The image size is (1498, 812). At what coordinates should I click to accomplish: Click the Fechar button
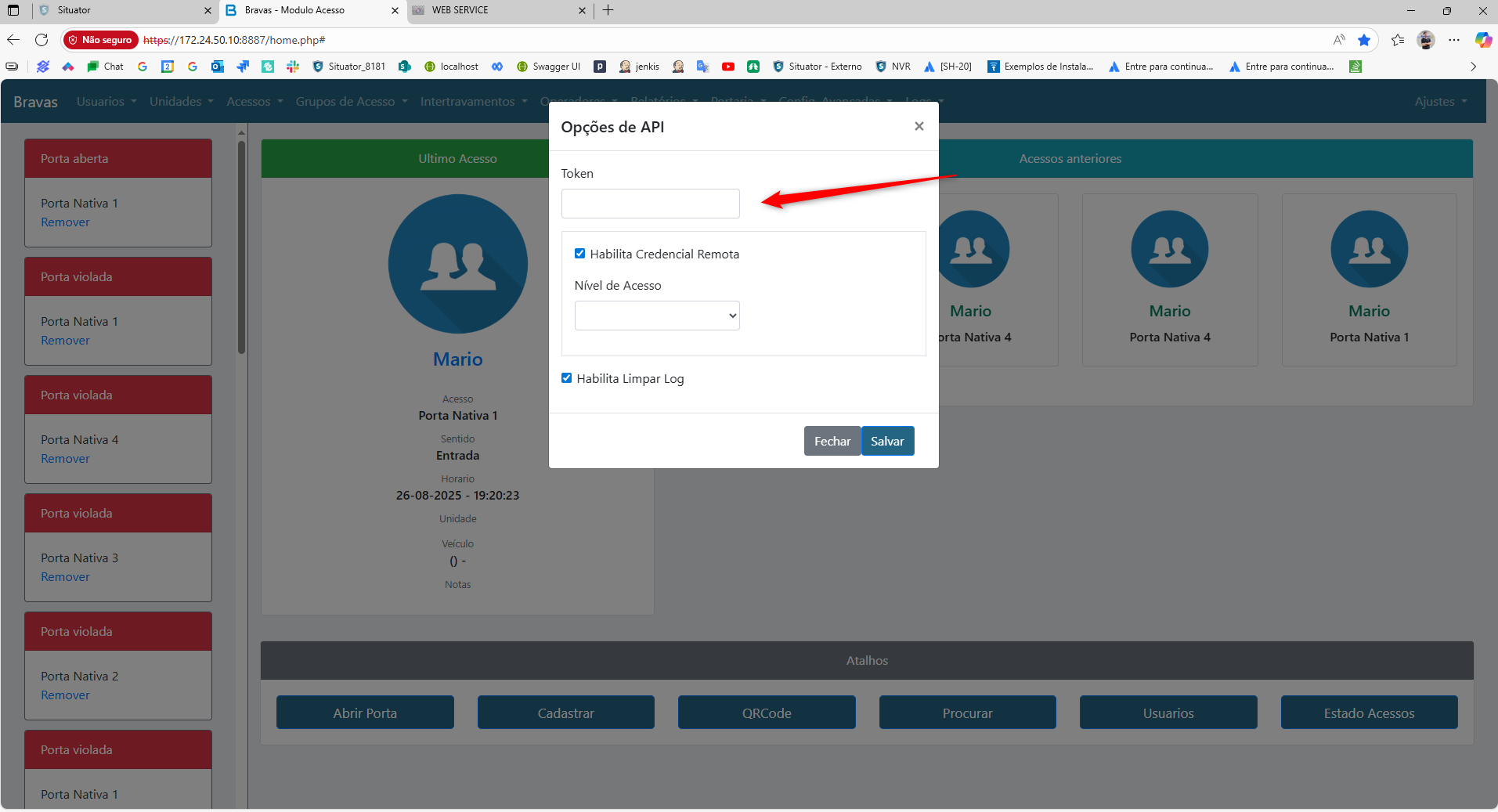(832, 441)
